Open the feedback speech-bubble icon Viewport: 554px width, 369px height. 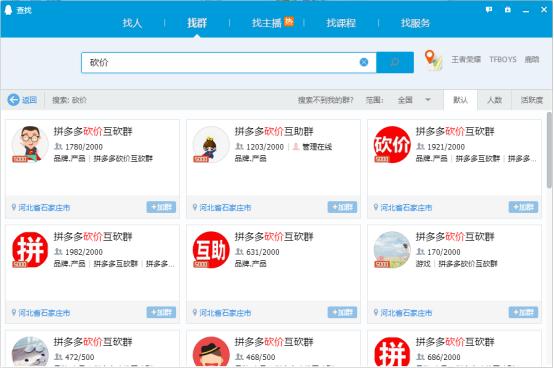coord(489,10)
